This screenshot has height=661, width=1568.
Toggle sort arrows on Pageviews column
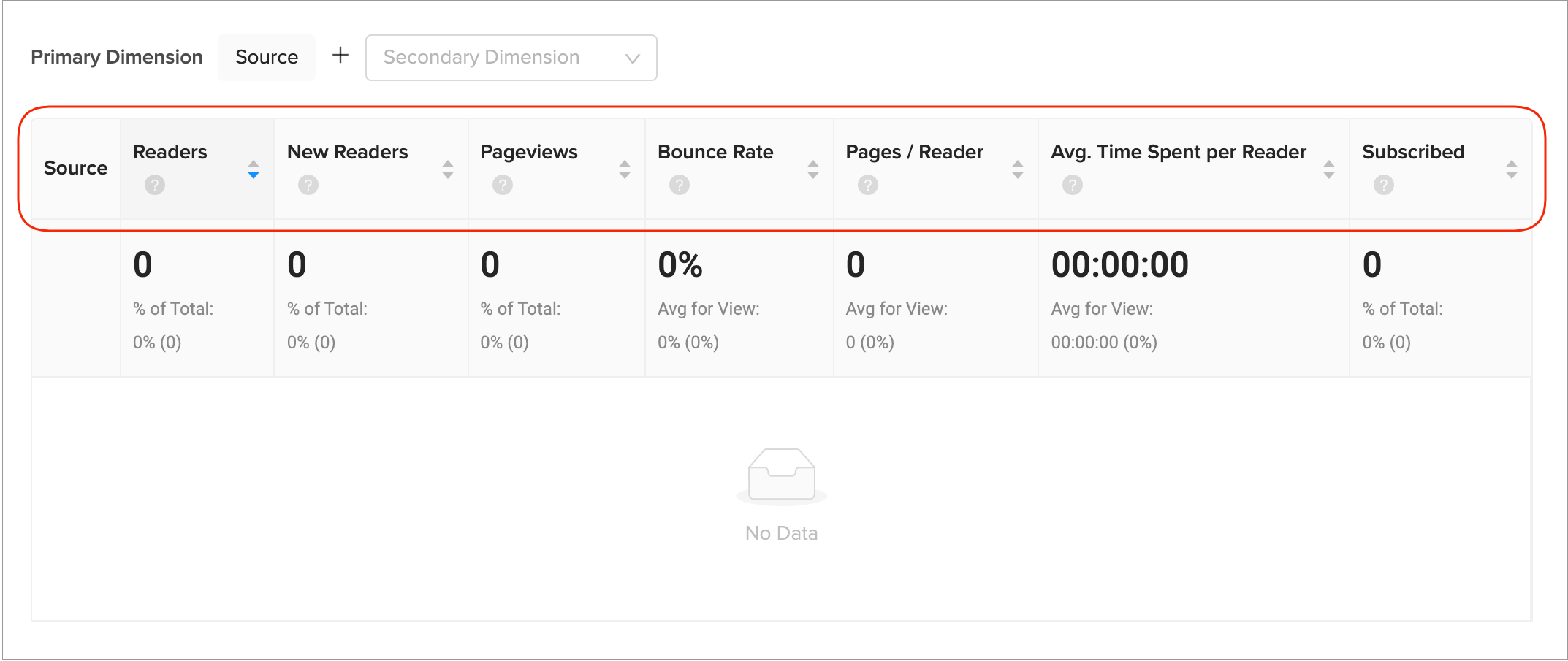(x=624, y=169)
